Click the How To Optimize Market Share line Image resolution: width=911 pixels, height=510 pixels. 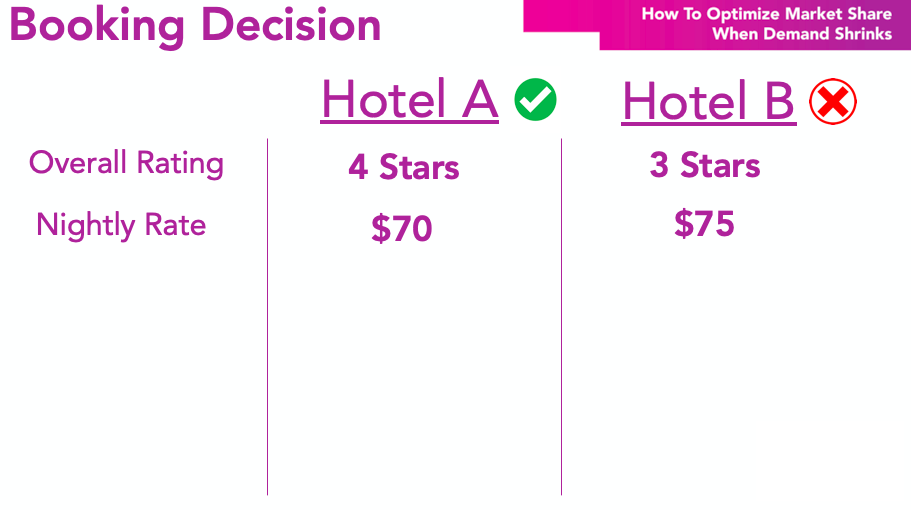pos(766,14)
